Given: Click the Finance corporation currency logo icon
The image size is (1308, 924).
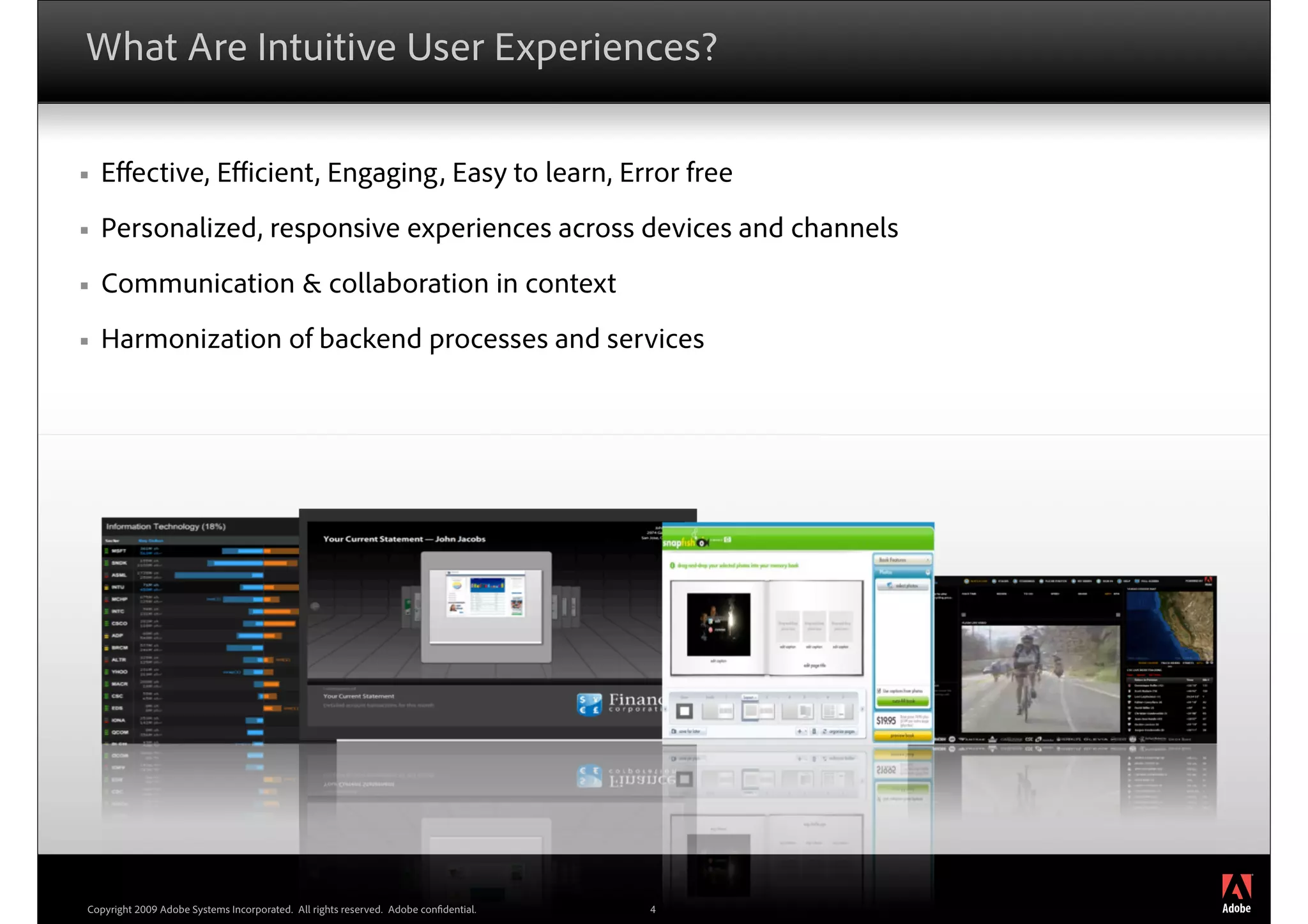Looking at the screenshot, I should 589,704.
